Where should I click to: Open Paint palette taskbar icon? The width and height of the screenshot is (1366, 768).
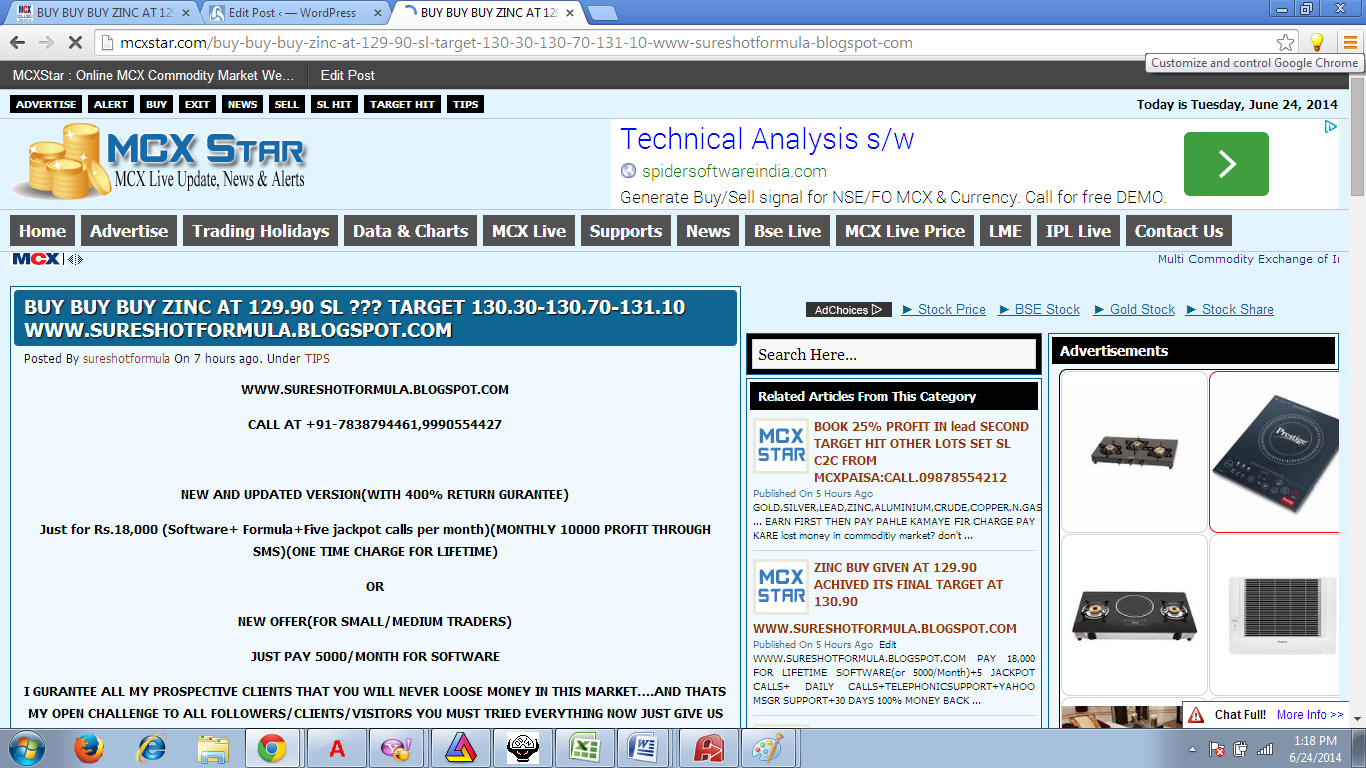768,748
